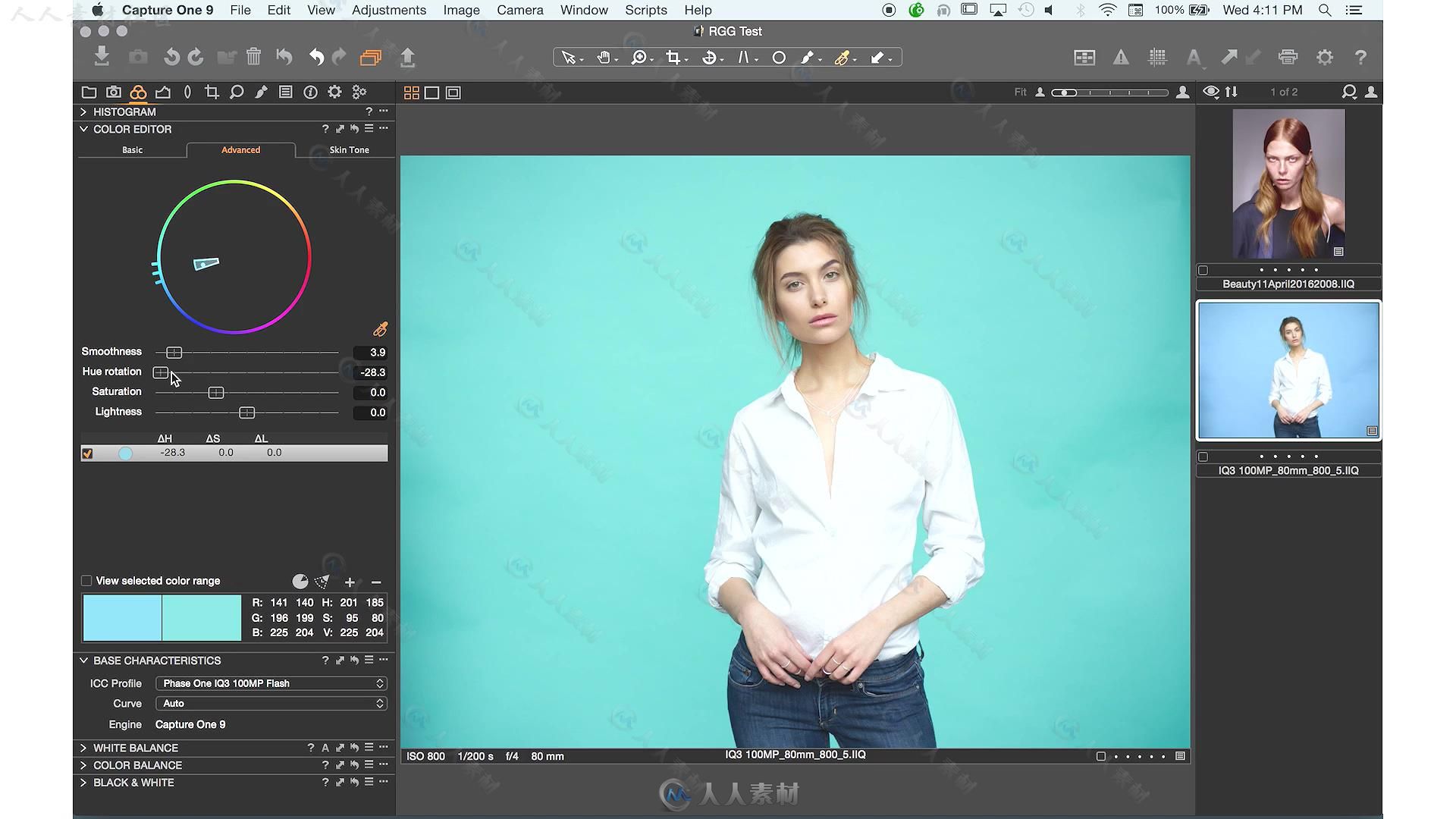This screenshot has height=819, width=1456.
Task: Click the orange Edit Selected Variants icon
Action: pos(371,57)
